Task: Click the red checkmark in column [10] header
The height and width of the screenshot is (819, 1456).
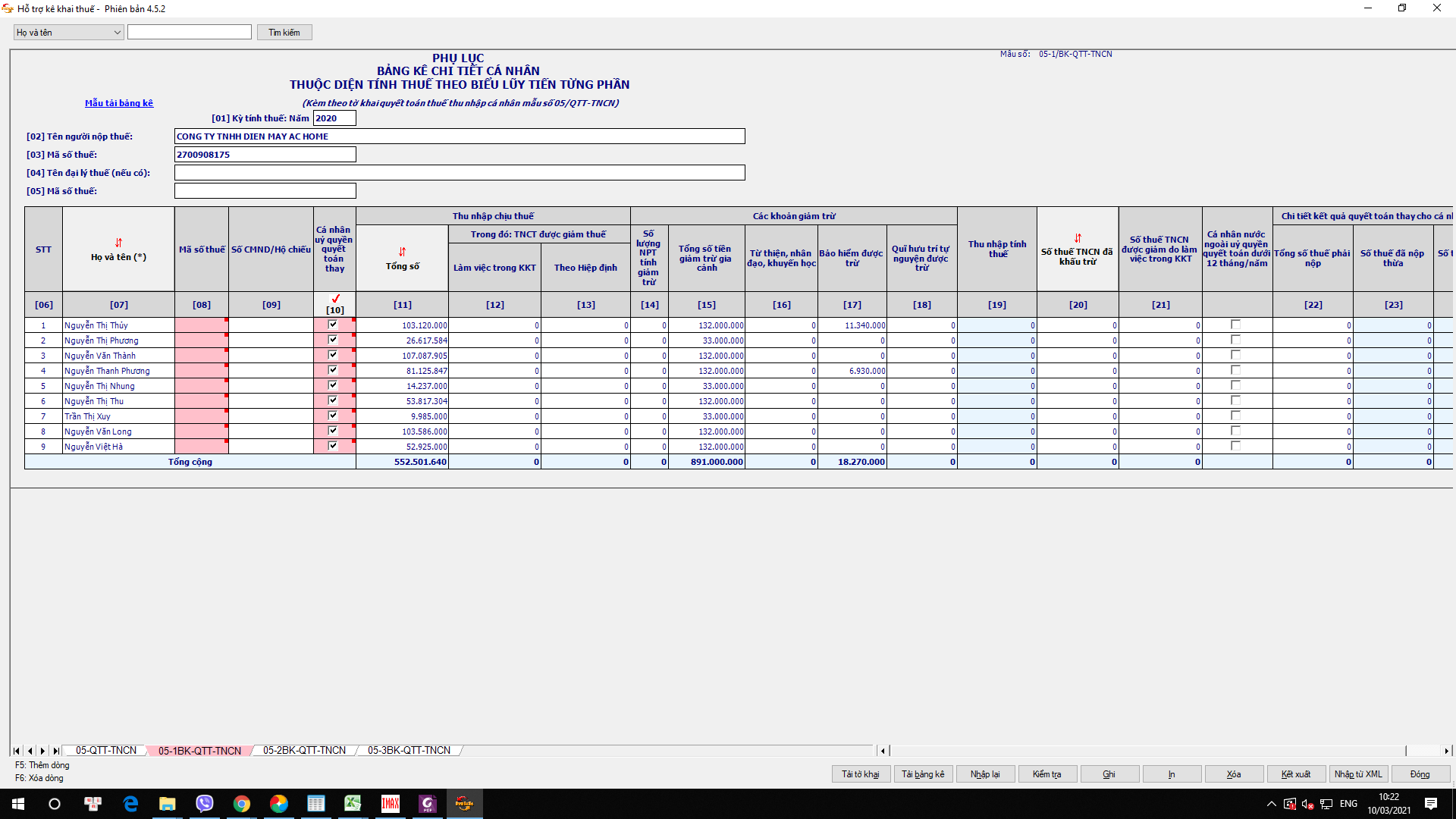Action: point(335,299)
